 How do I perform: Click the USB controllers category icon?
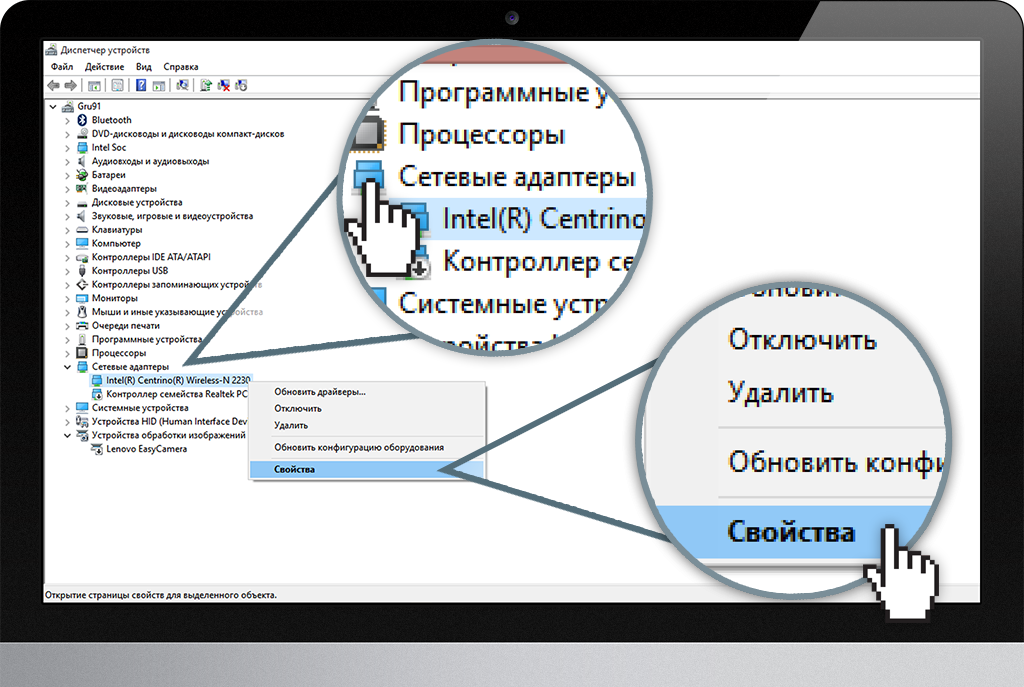coord(82,271)
